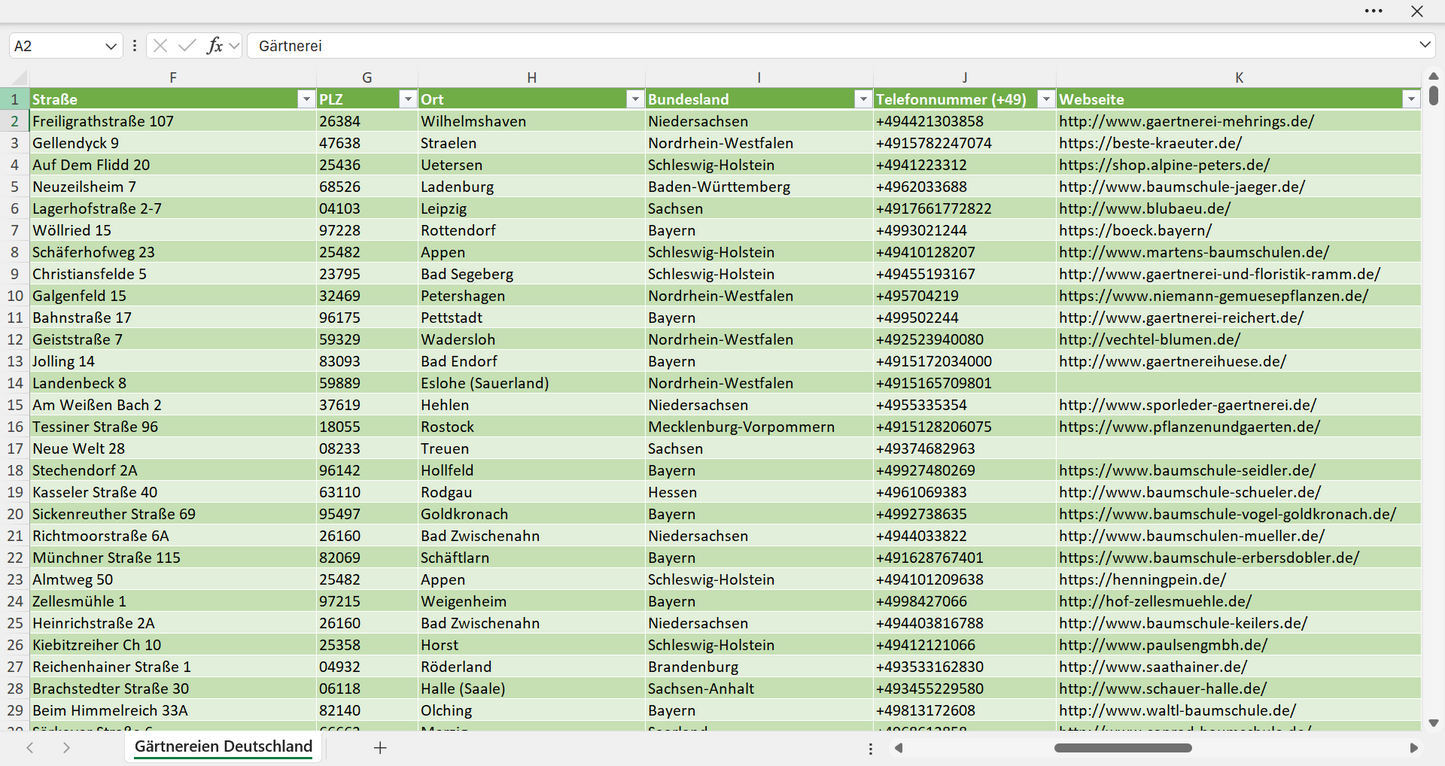This screenshot has width=1445, height=766.
Task: Select cell Baden-Württemberg
Action: click(x=759, y=187)
